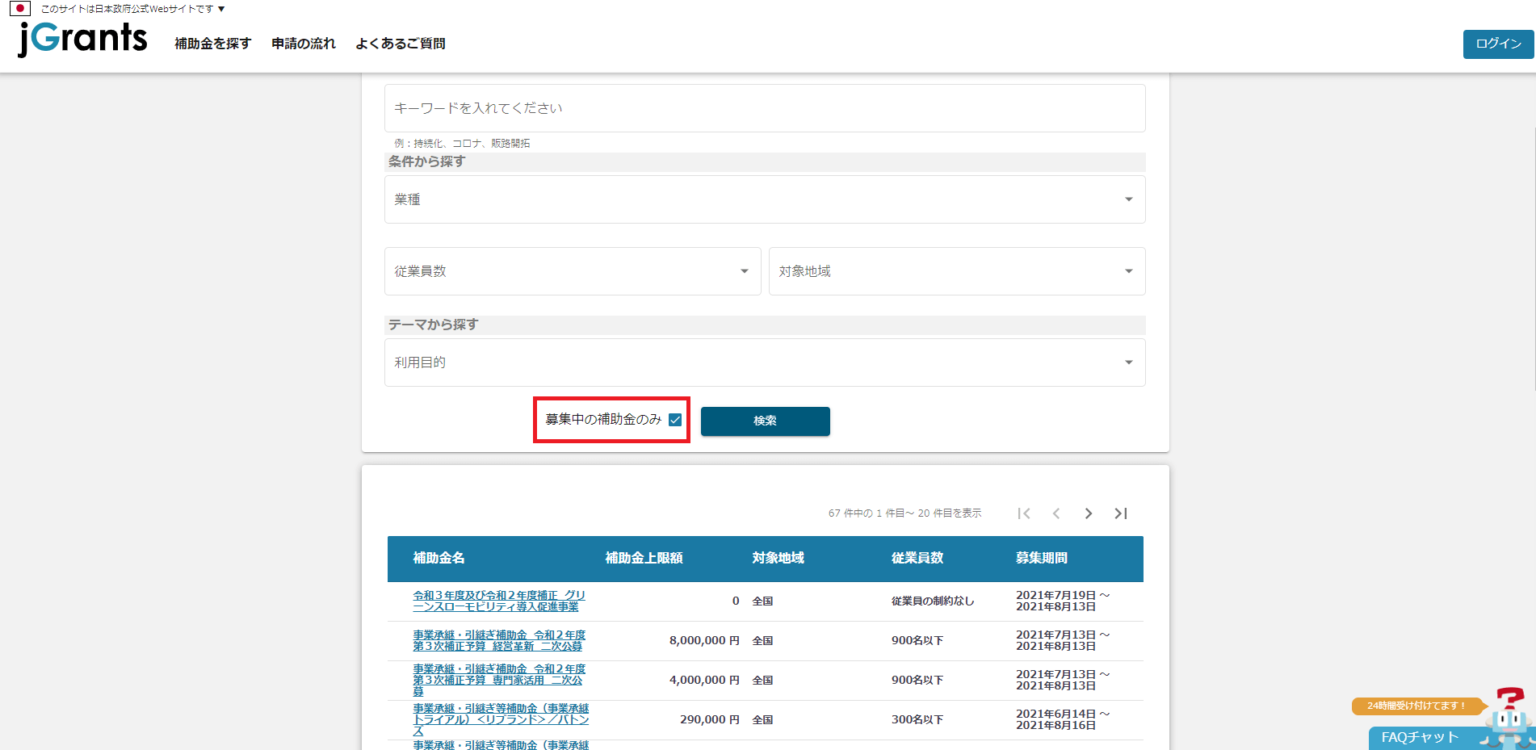Image resolution: width=1536 pixels, height=750 pixels.
Task: Click the ログイン button
Action: 1497,44
